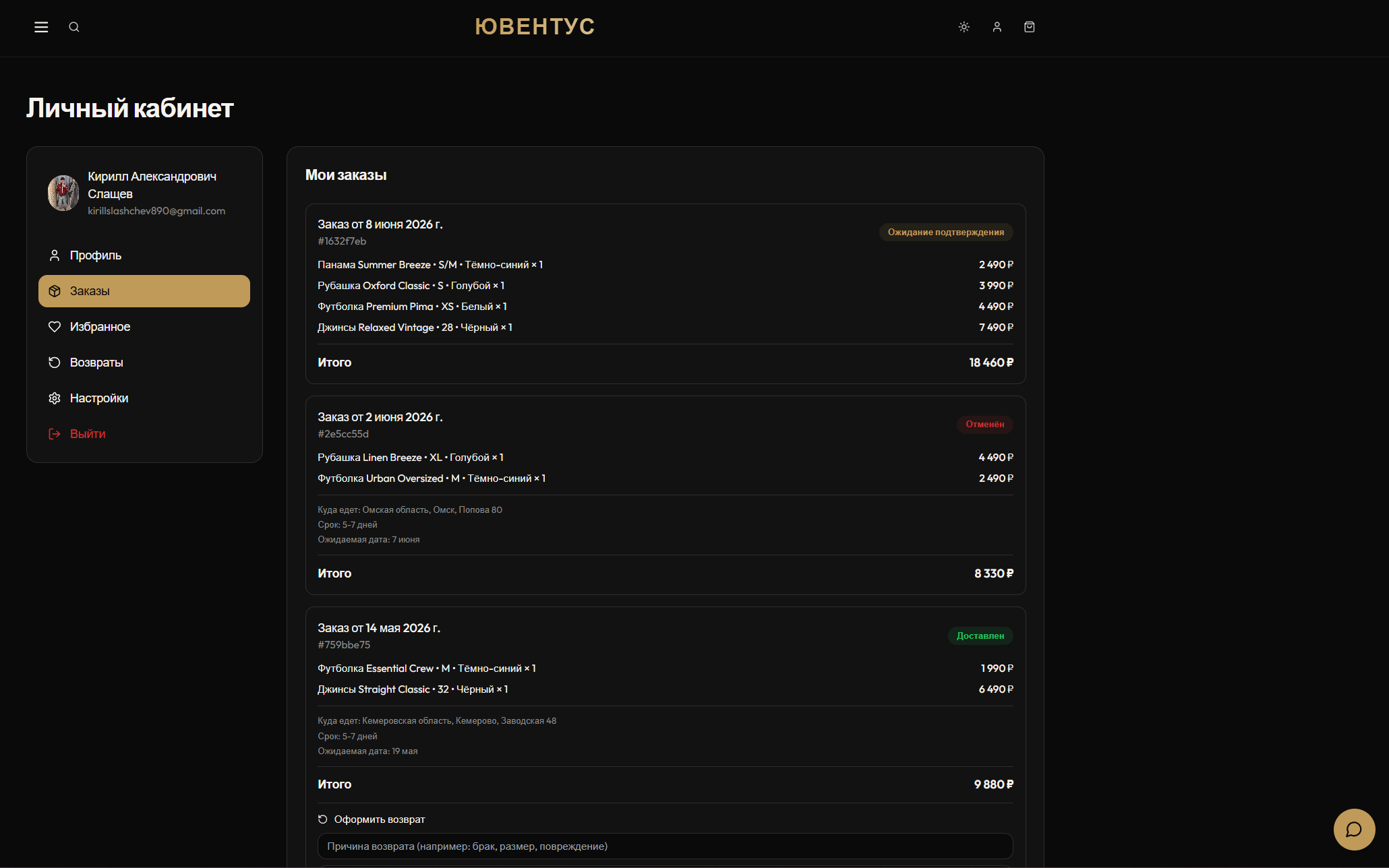Viewport: 1389px width, 868px height.
Task: Open the shopping bag cart
Action: 1030,27
